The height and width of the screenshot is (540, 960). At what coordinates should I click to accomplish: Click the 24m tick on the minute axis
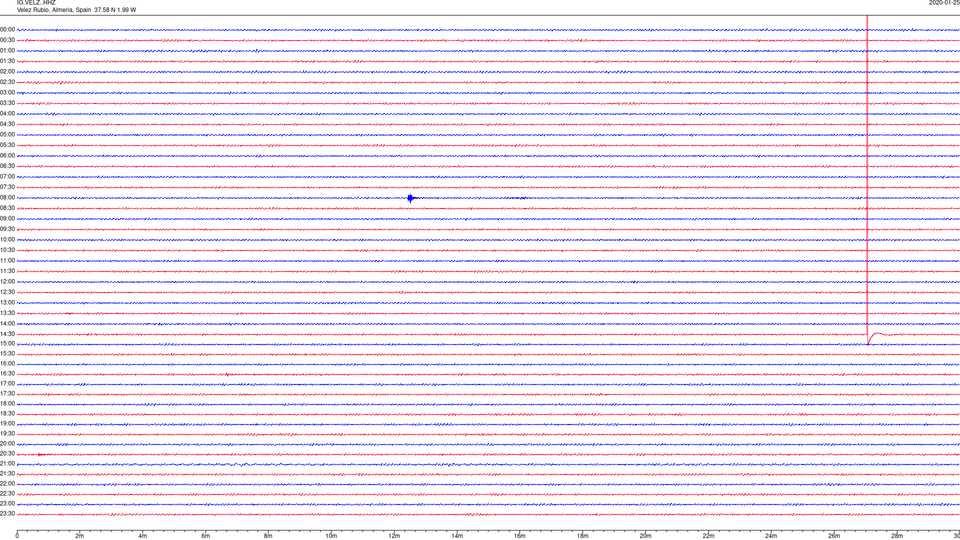[x=771, y=536]
